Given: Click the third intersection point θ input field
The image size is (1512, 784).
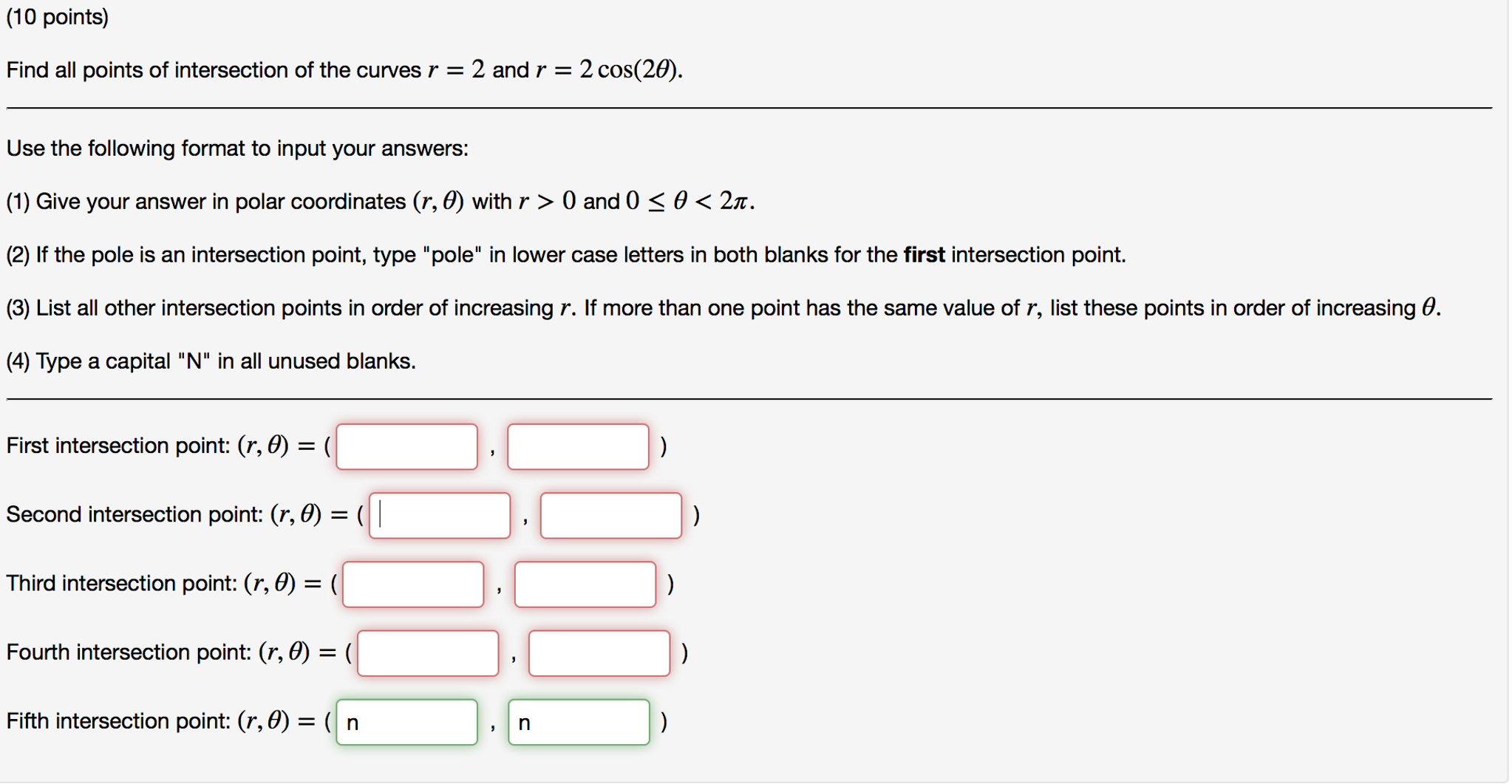Looking at the screenshot, I should tap(585, 584).
